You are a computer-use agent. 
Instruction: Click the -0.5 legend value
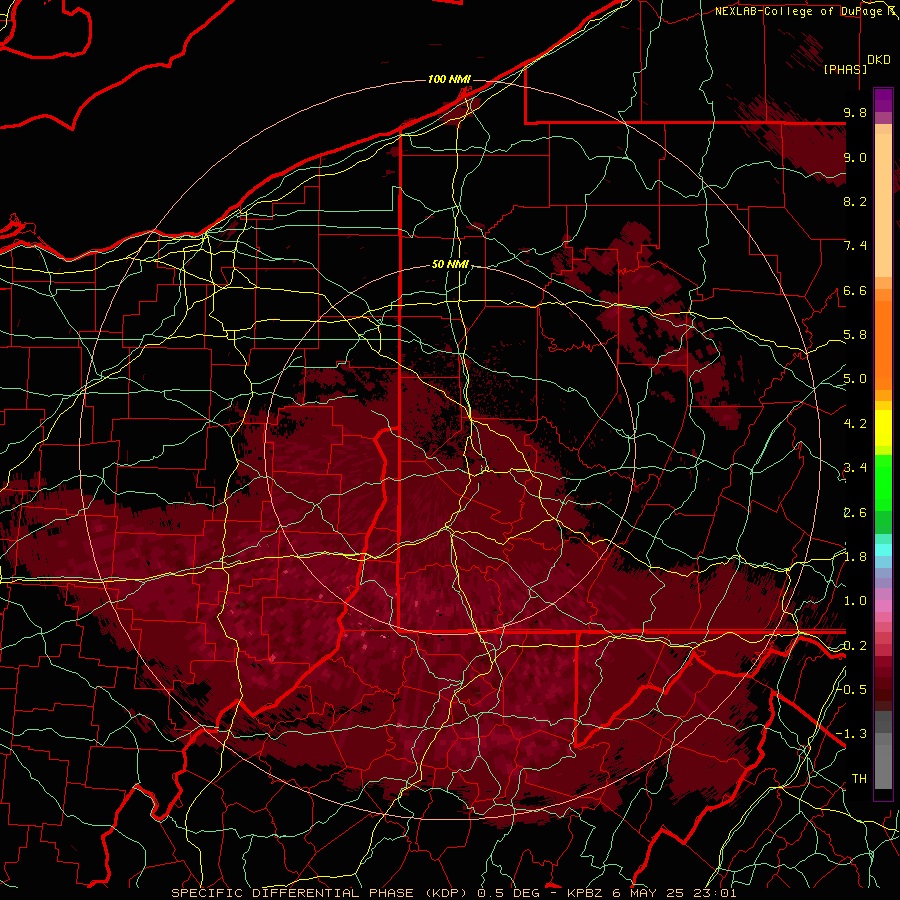pyautogui.click(x=852, y=690)
